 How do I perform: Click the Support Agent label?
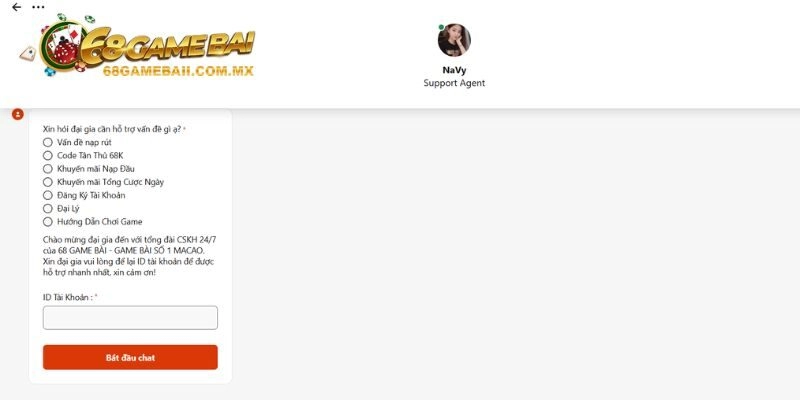click(x=454, y=83)
